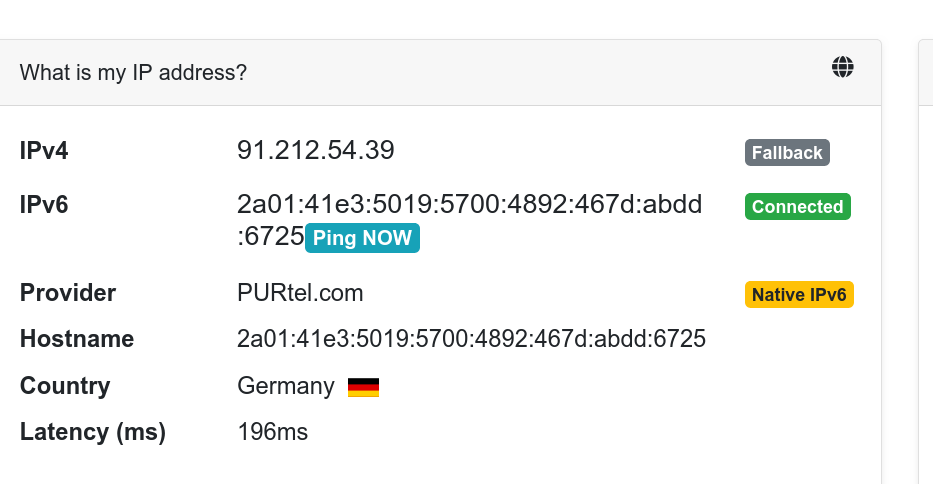
Task: Click the German flag icon
Action: pos(363,387)
